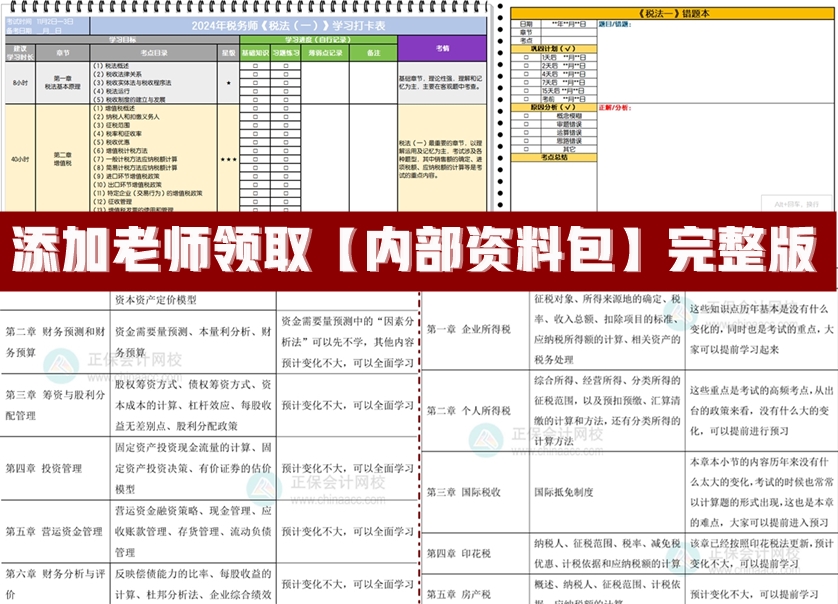This screenshot has width=838, height=604.
Task: Select the 第三章 筹资与股利分配管理 cell
Action: click(x=55, y=405)
